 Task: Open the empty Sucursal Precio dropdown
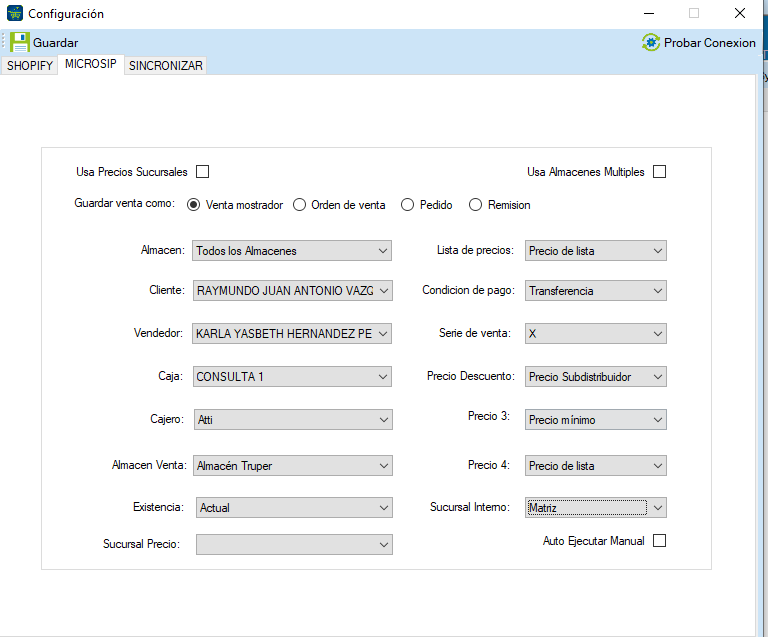click(x=294, y=544)
